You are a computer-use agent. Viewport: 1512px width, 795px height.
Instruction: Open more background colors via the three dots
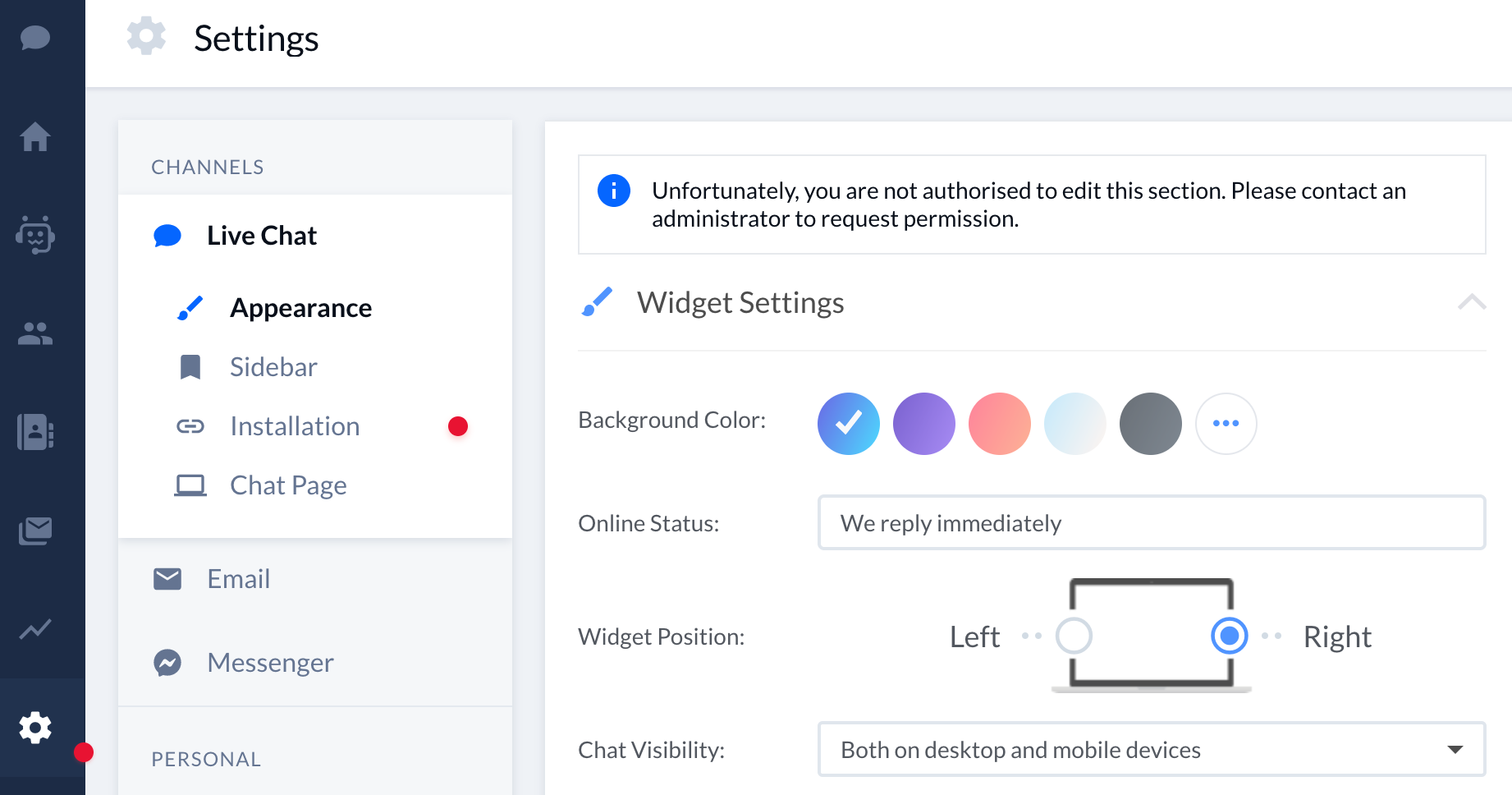(1226, 424)
